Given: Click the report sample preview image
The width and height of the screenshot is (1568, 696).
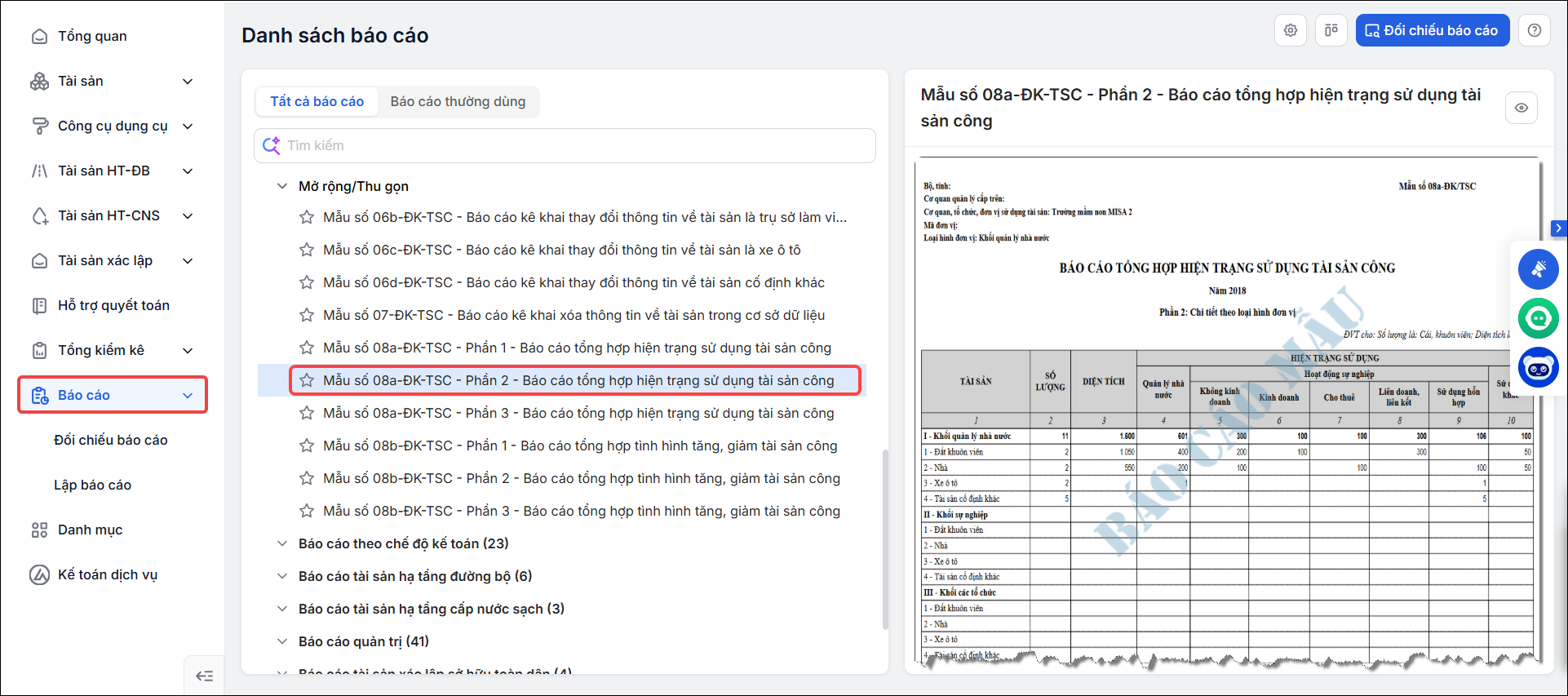Looking at the screenshot, I should [1228, 414].
